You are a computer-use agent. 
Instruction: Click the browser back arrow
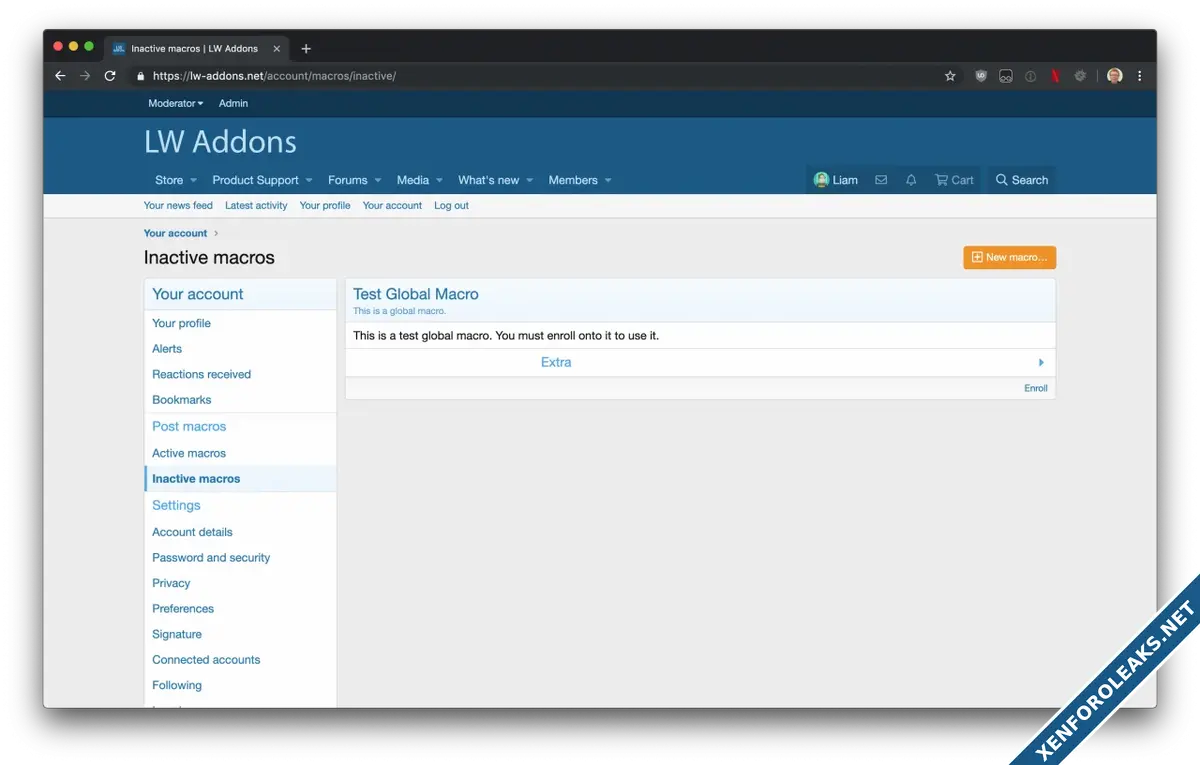(60, 76)
